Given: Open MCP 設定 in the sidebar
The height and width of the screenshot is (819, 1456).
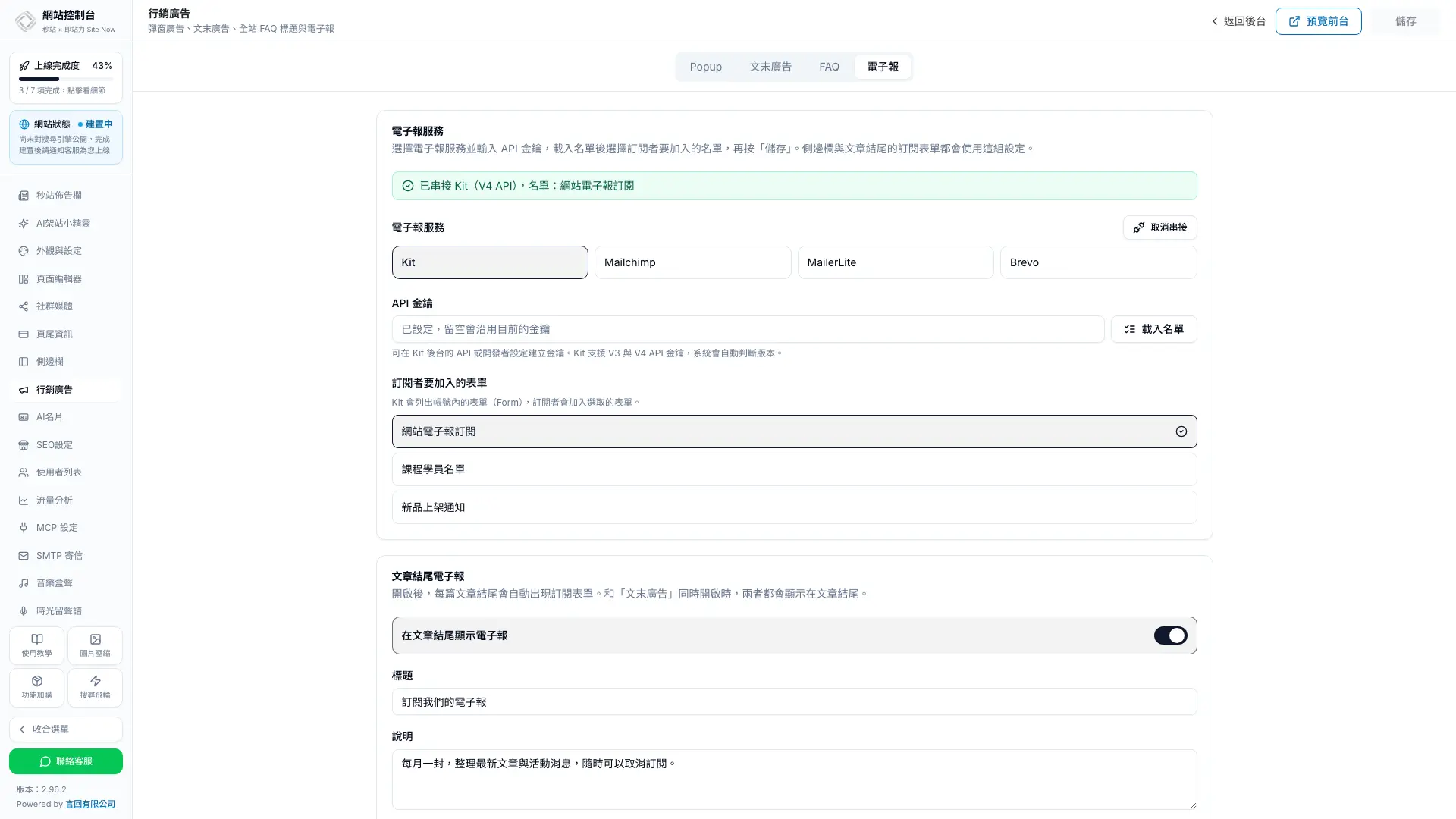Looking at the screenshot, I should [66, 528].
